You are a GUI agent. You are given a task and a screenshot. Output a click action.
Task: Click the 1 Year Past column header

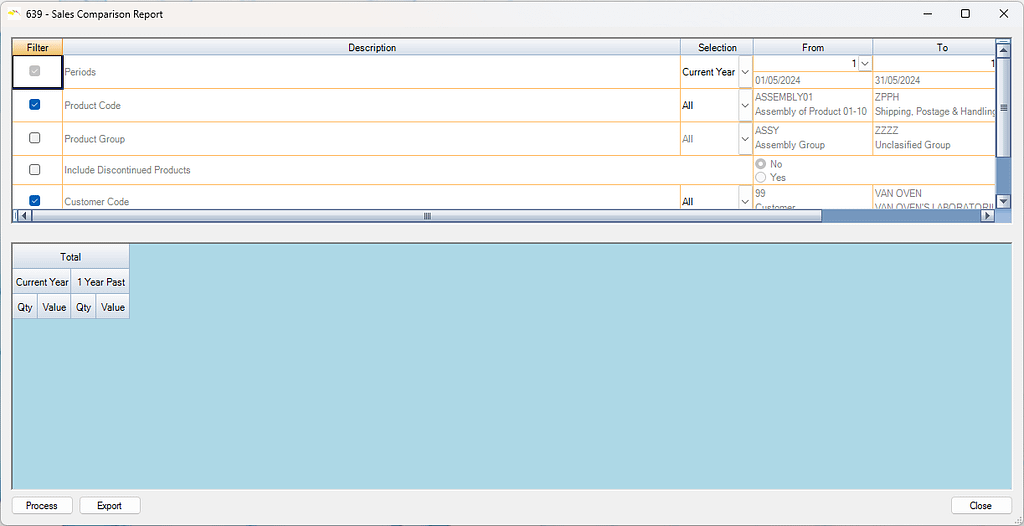coord(100,282)
